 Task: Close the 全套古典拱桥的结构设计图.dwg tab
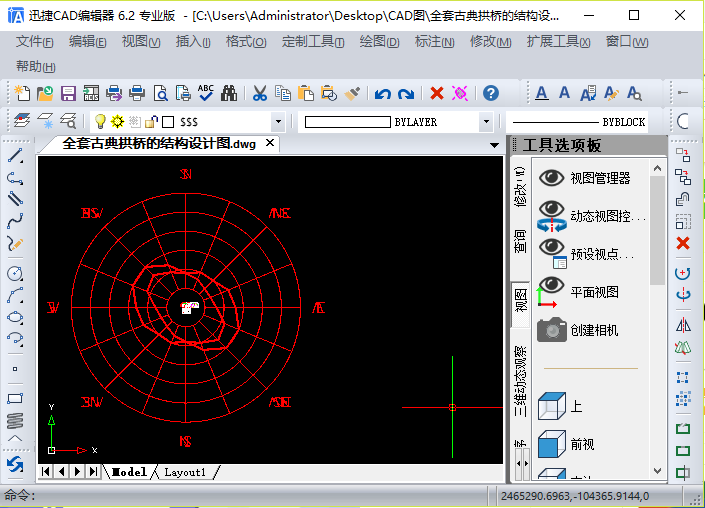point(270,143)
